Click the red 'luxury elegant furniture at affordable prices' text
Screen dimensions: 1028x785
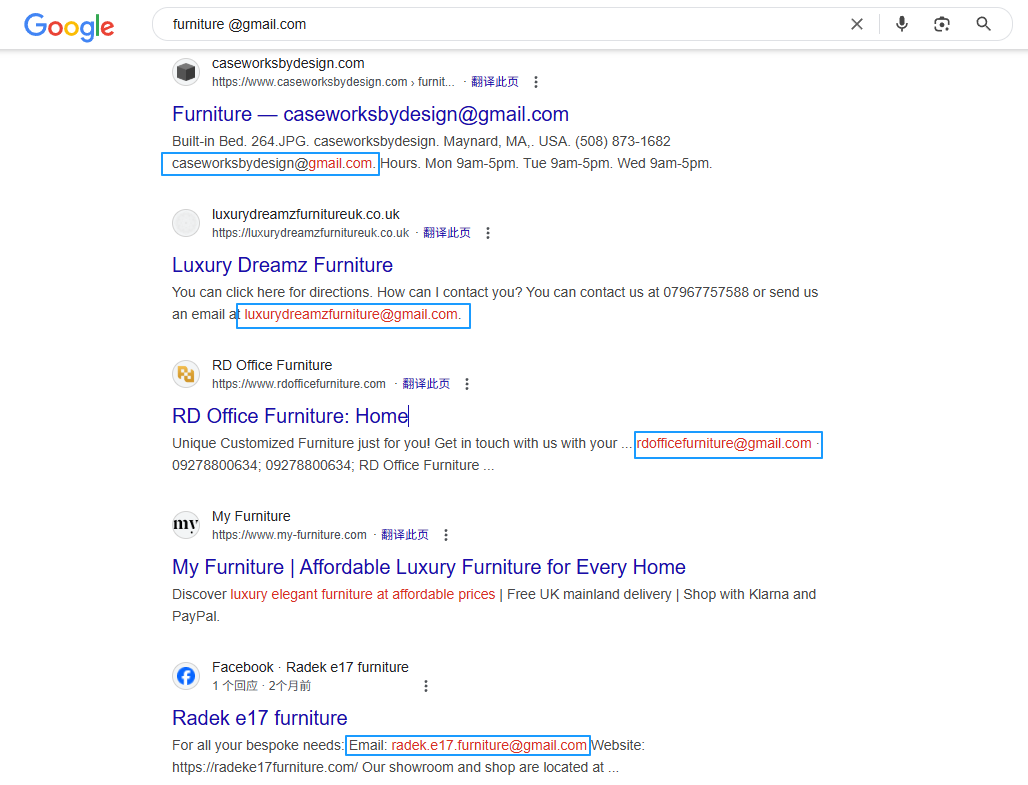363,594
